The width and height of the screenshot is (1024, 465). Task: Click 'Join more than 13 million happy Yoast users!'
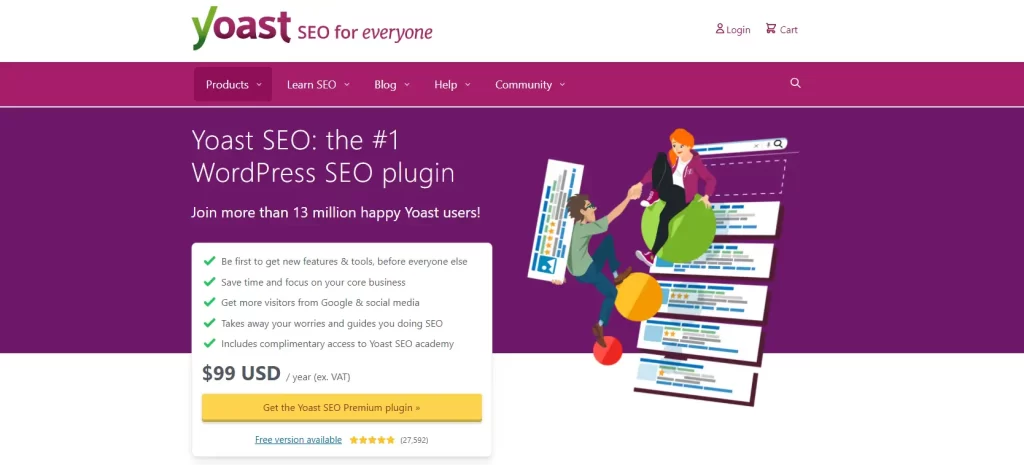pyautogui.click(x=336, y=213)
